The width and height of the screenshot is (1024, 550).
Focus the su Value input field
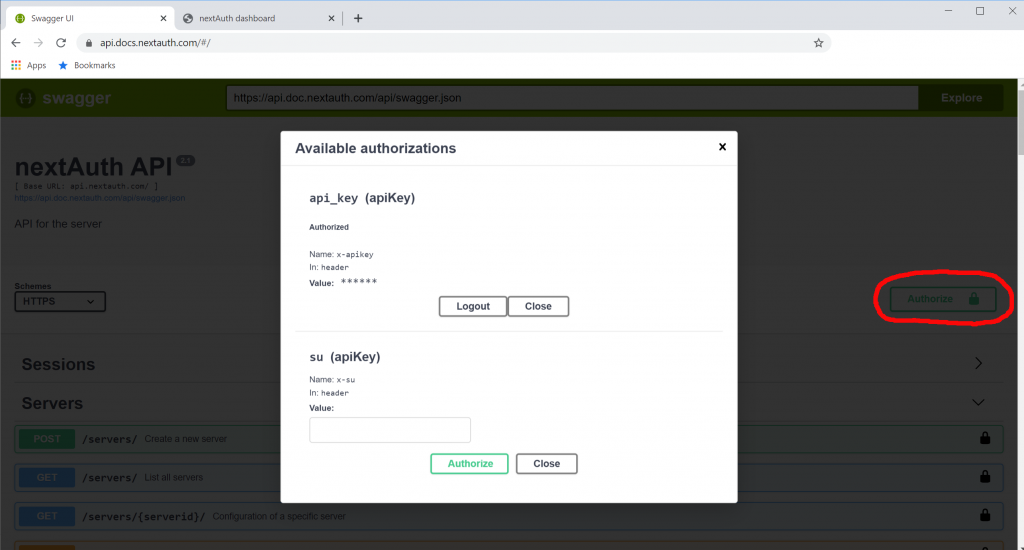[x=390, y=430]
